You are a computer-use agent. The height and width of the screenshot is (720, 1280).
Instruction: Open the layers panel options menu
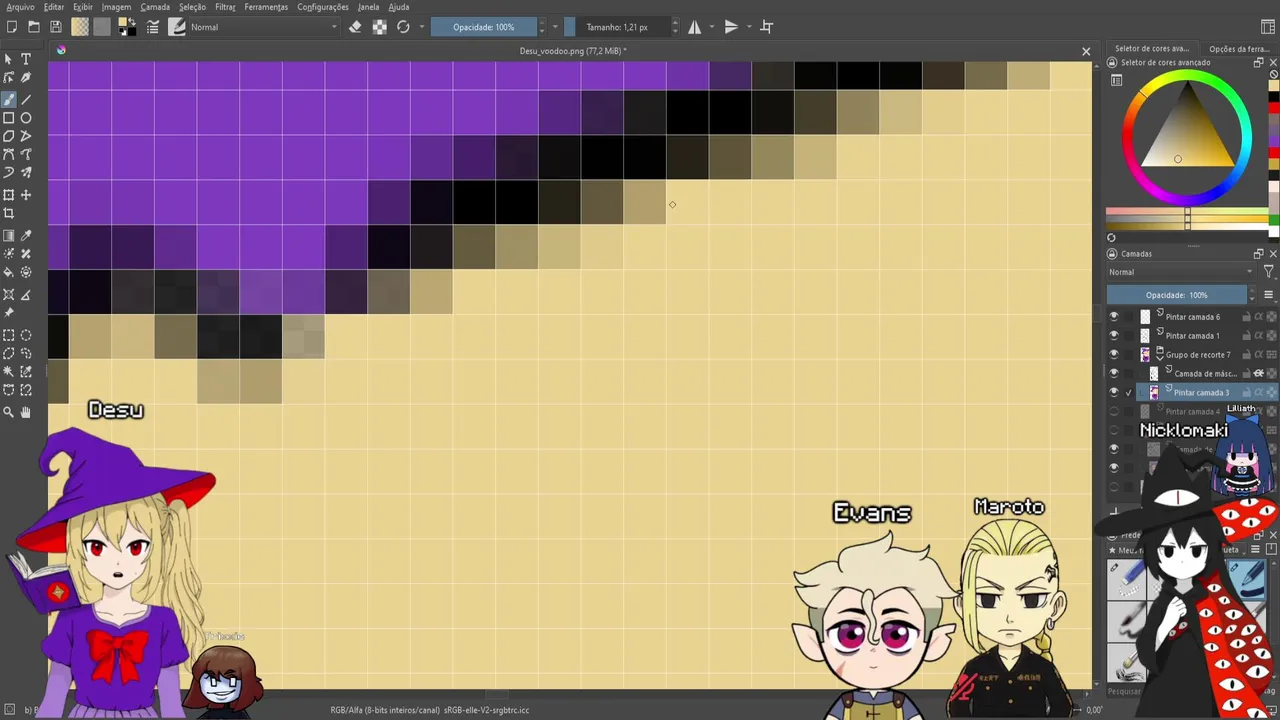(1268, 295)
